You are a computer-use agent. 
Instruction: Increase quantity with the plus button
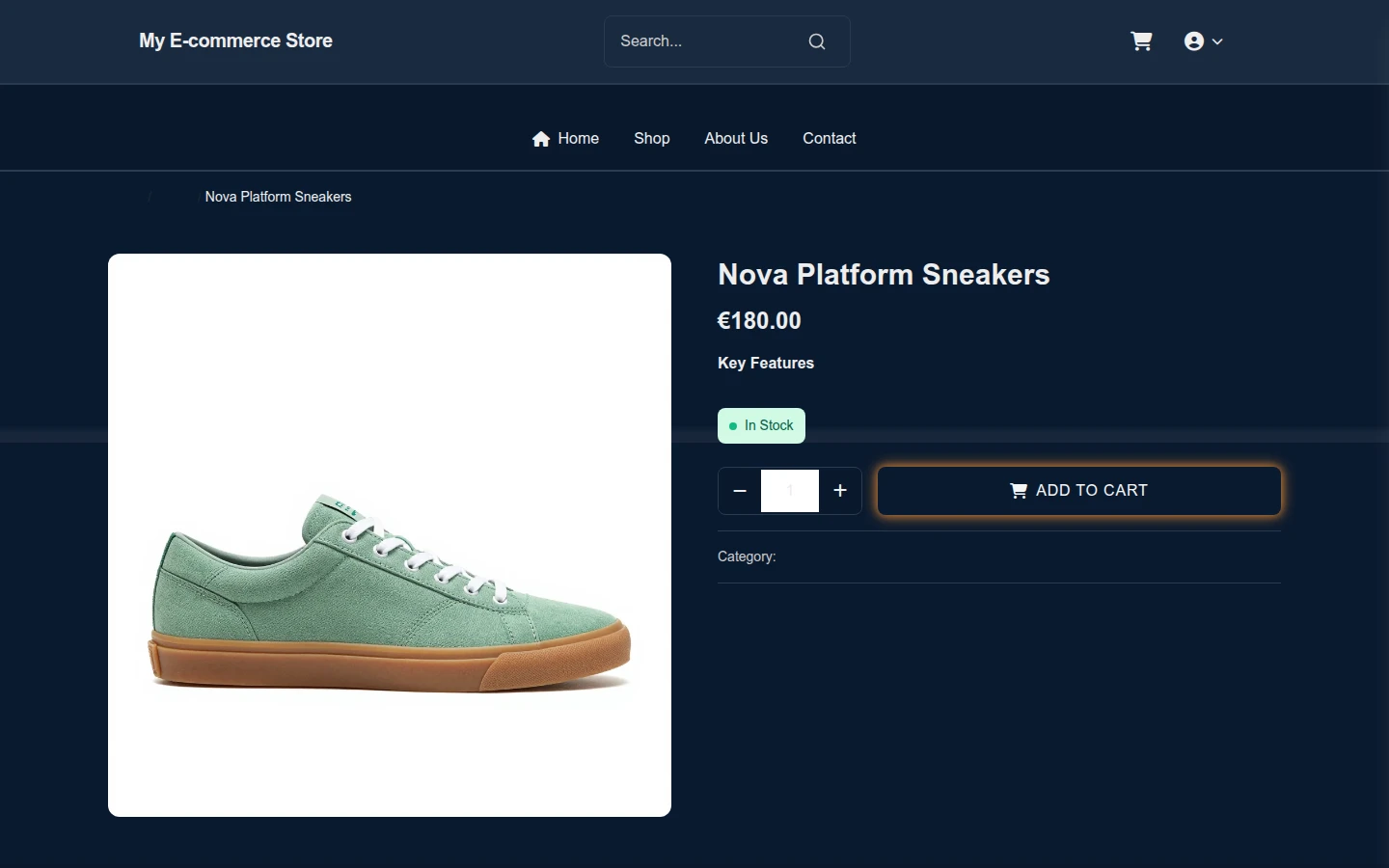840,491
